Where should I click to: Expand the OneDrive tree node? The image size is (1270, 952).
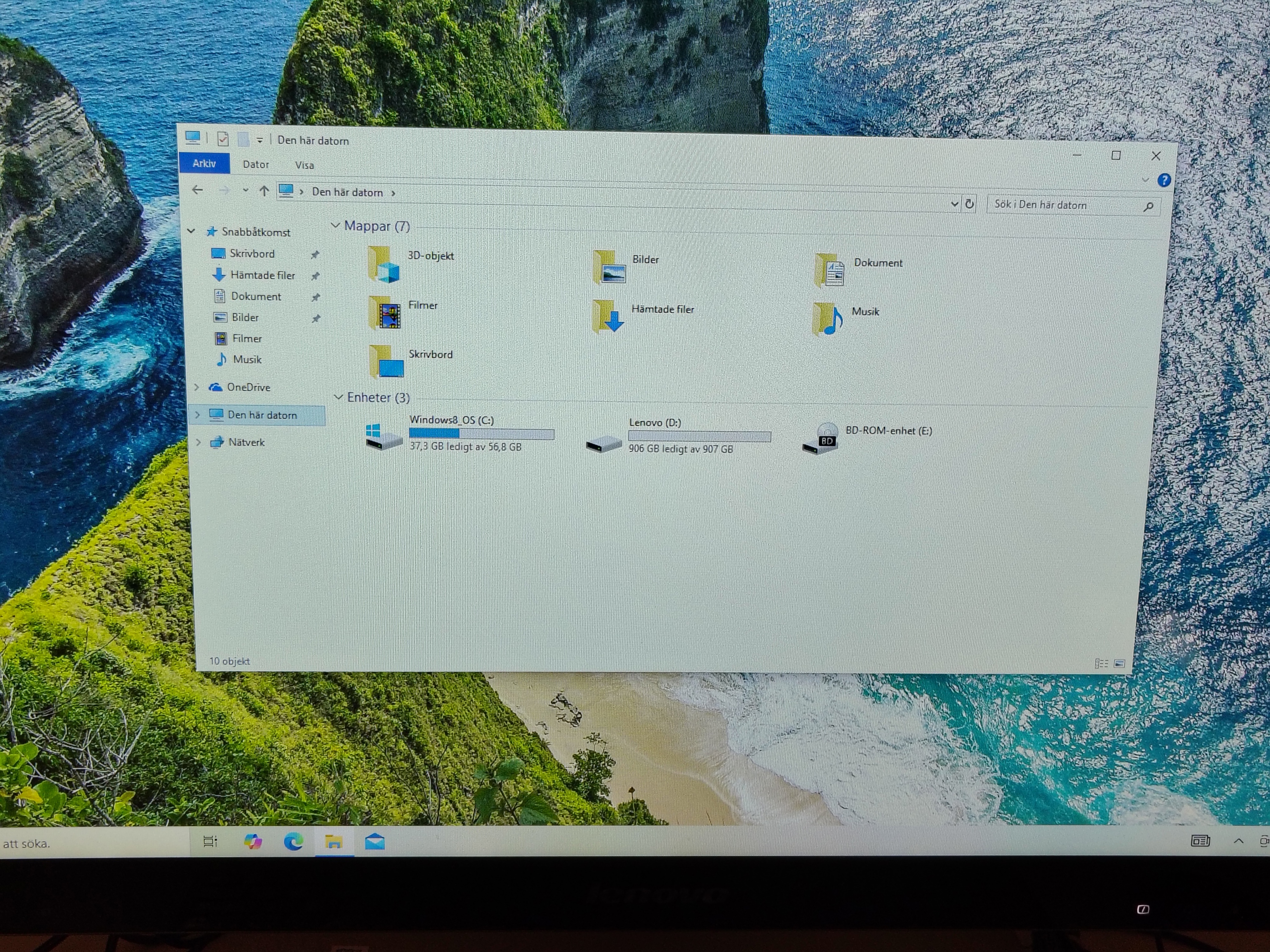tap(197, 387)
